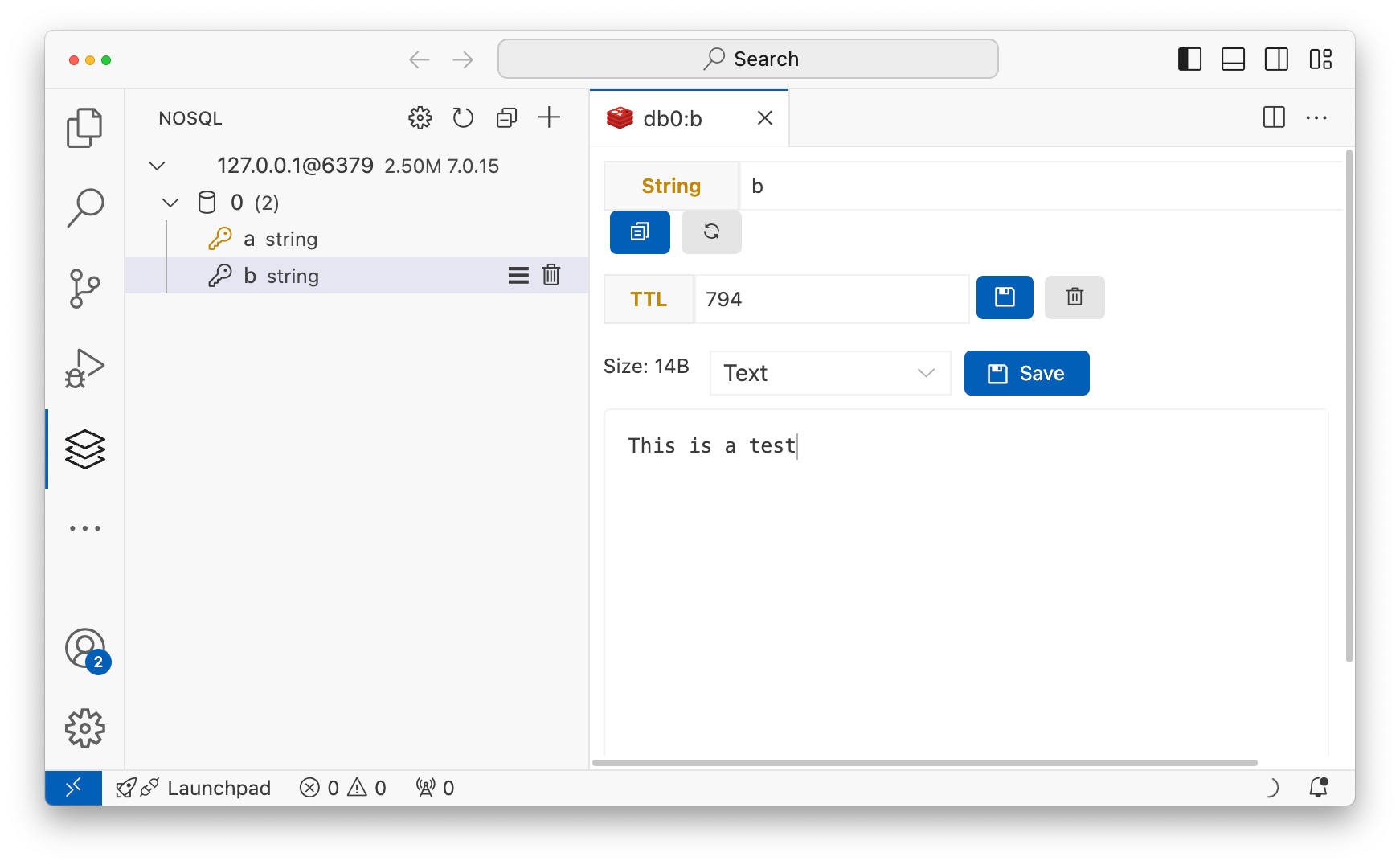Click inside the TTL input field

tap(832, 298)
